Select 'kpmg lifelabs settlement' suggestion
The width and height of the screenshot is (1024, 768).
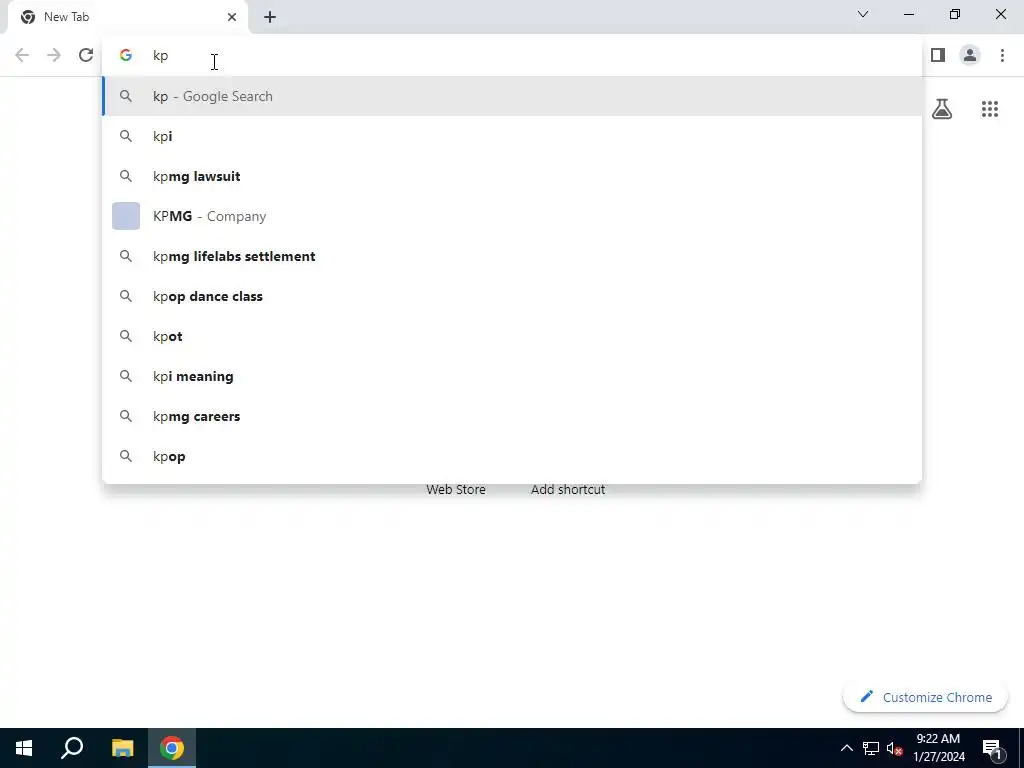(512, 256)
